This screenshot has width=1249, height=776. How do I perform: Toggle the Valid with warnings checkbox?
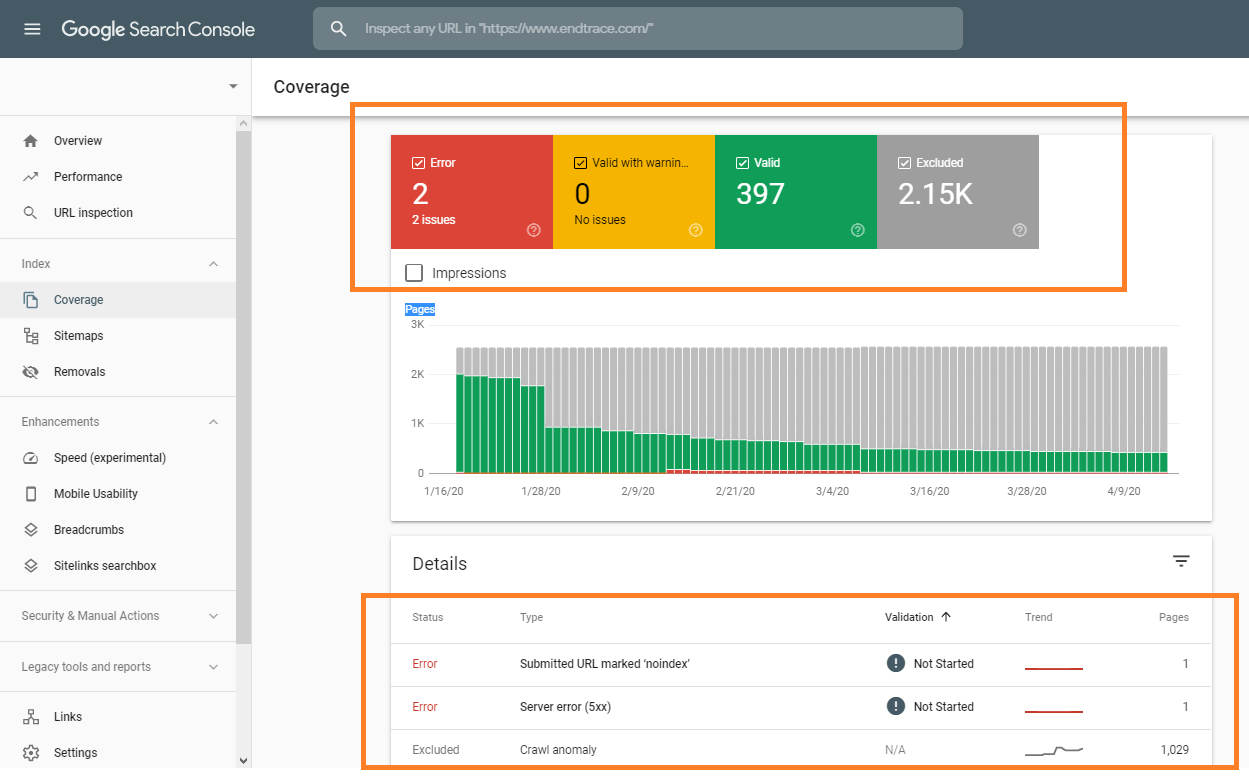click(x=580, y=163)
